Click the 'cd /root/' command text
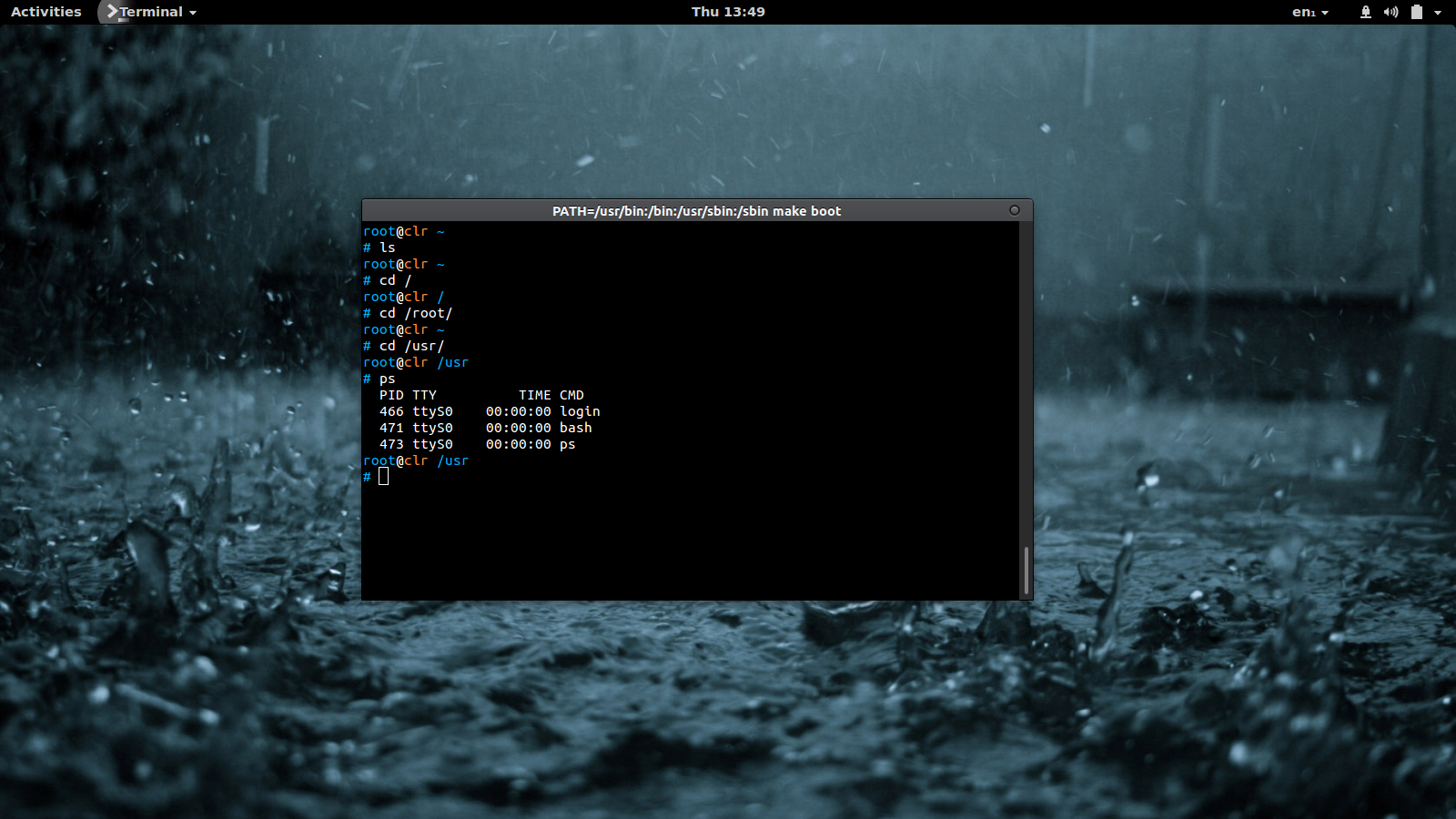Viewport: 1456px width, 819px height. [416, 313]
